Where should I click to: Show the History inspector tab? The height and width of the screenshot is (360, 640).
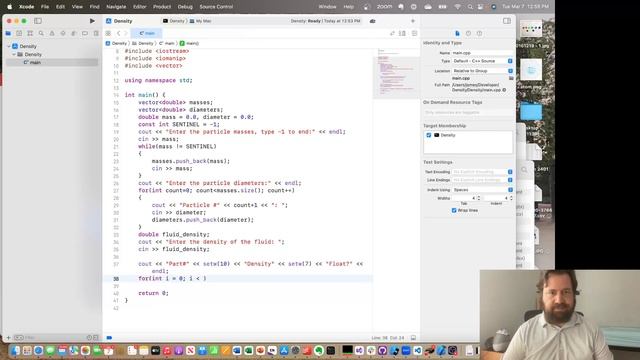(468, 33)
